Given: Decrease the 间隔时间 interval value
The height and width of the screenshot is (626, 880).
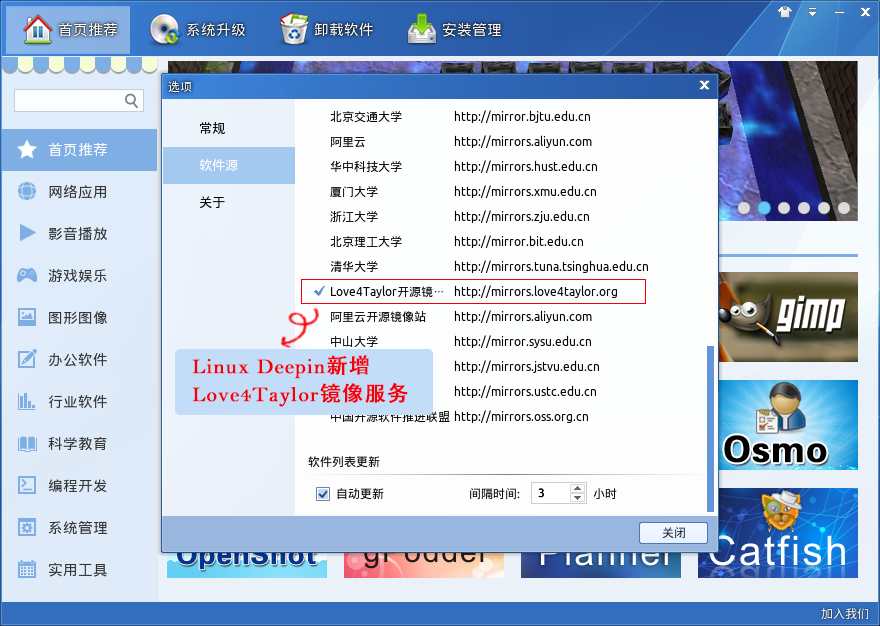Looking at the screenshot, I should 578,498.
